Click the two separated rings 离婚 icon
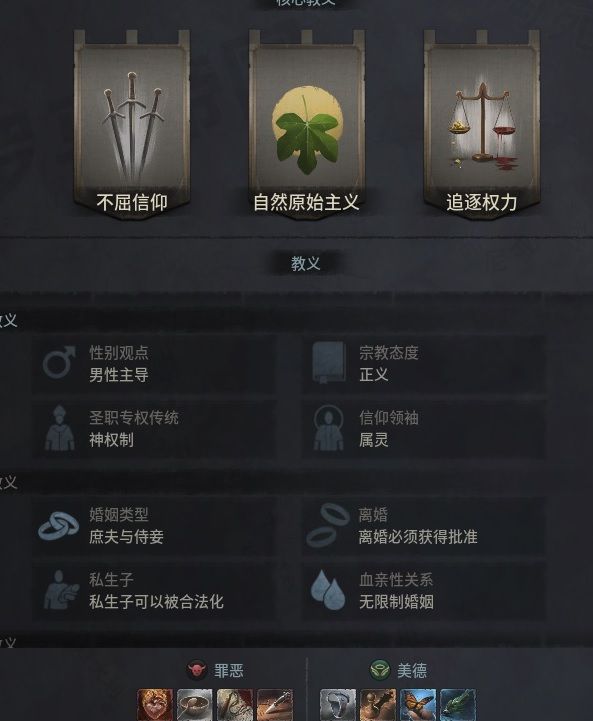This screenshot has width=593, height=721. [x=328, y=525]
